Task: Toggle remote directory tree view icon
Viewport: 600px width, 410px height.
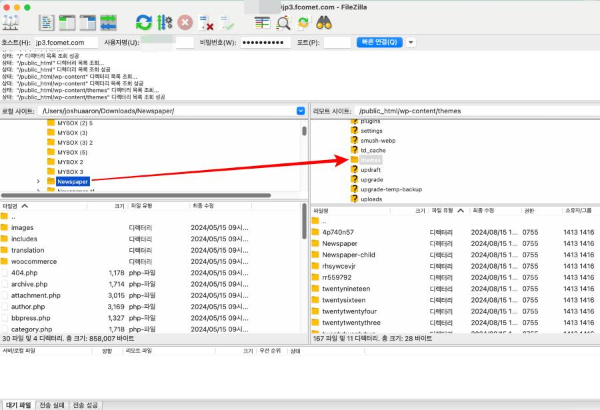Action: [x=88, y=23]
